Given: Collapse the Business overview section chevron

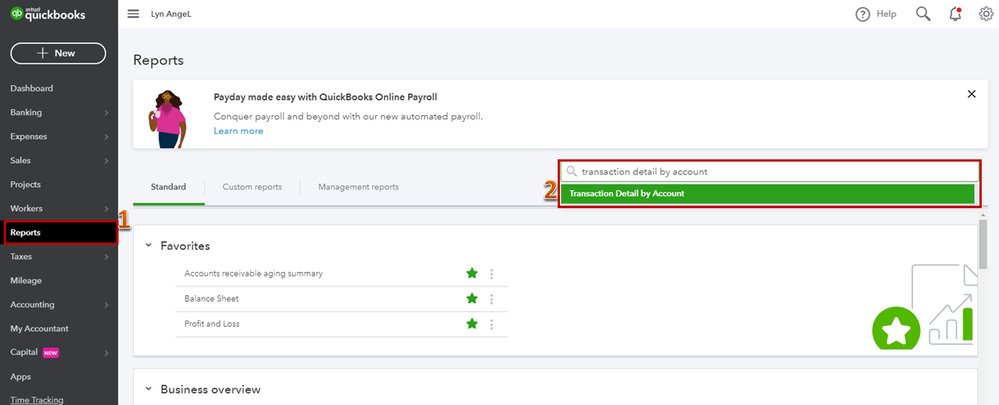Looking at the screenshot, I should tap(148, 388).
